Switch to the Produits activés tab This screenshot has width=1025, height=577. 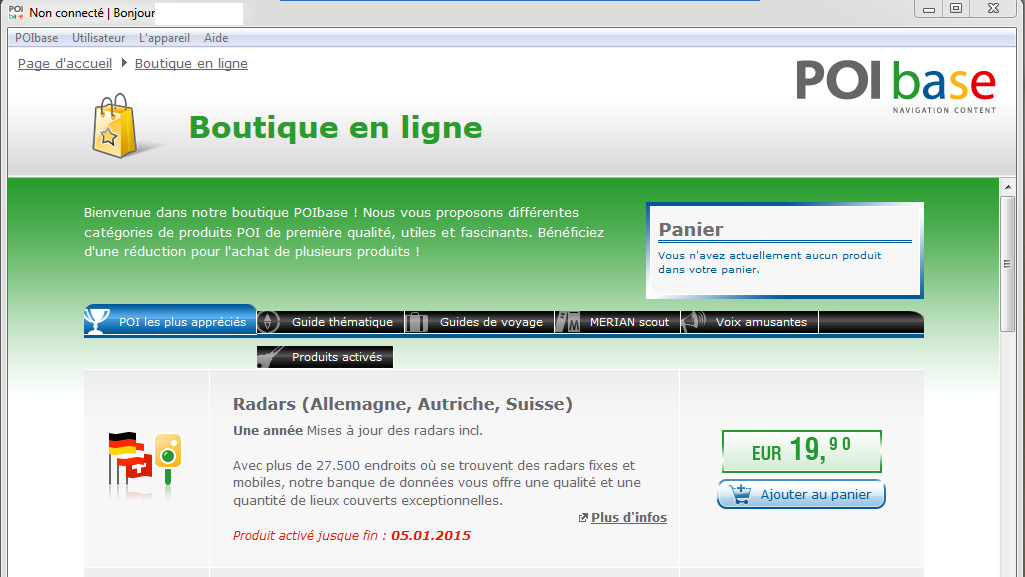[336, 357]
